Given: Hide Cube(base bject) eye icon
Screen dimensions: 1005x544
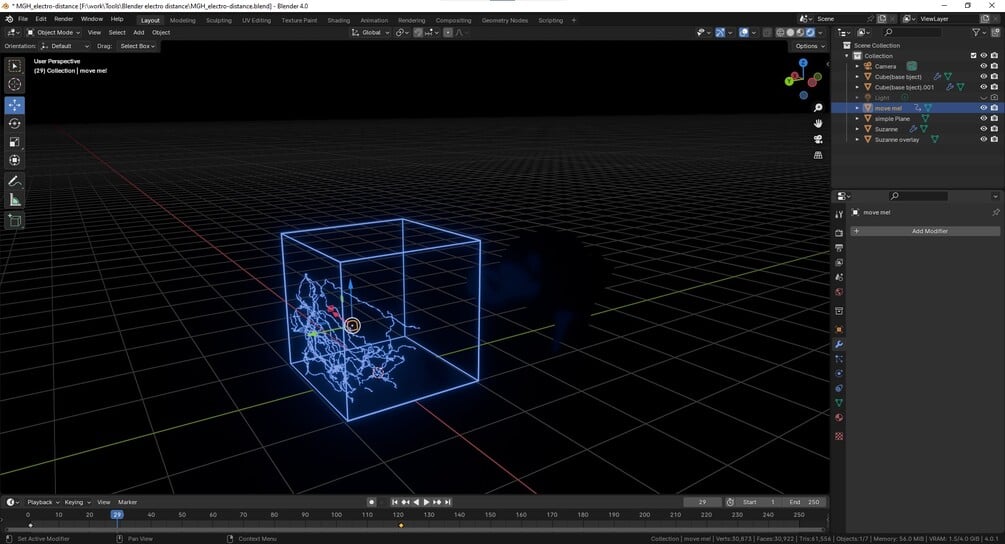Looking at the screenshot, I should (x=983, y=76).
